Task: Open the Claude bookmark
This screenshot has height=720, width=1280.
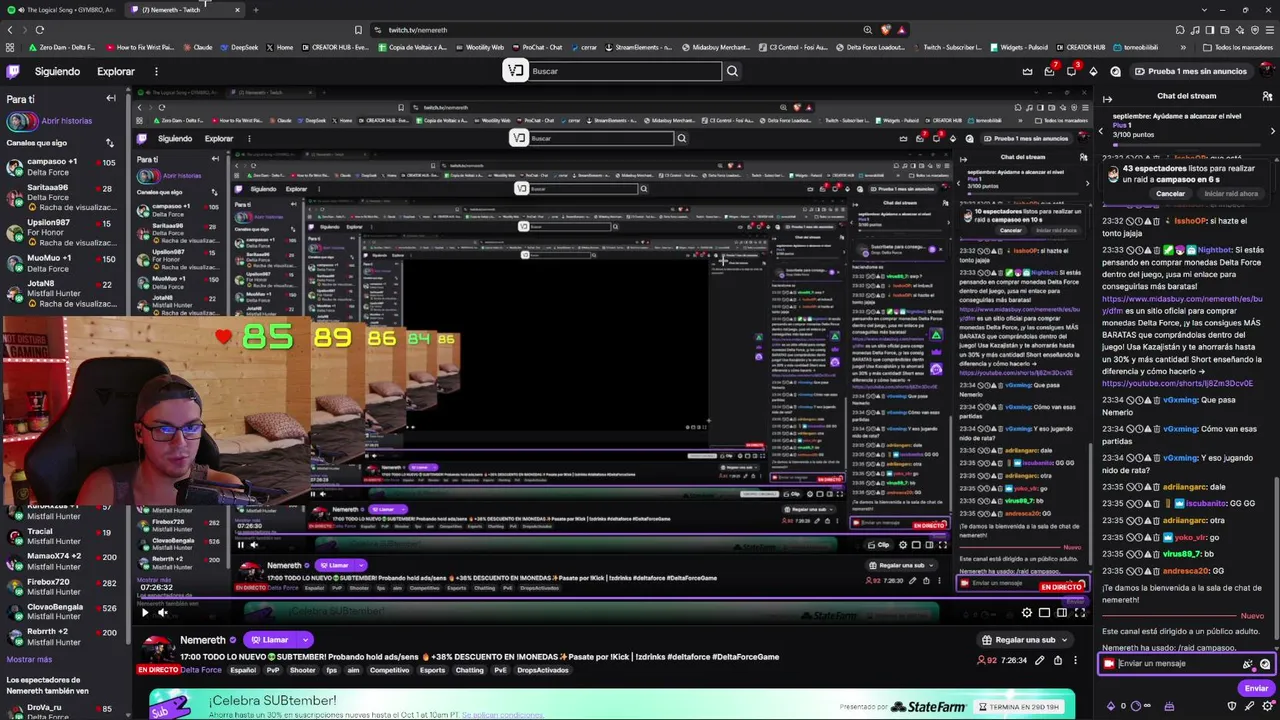Action: coord(197,47)
